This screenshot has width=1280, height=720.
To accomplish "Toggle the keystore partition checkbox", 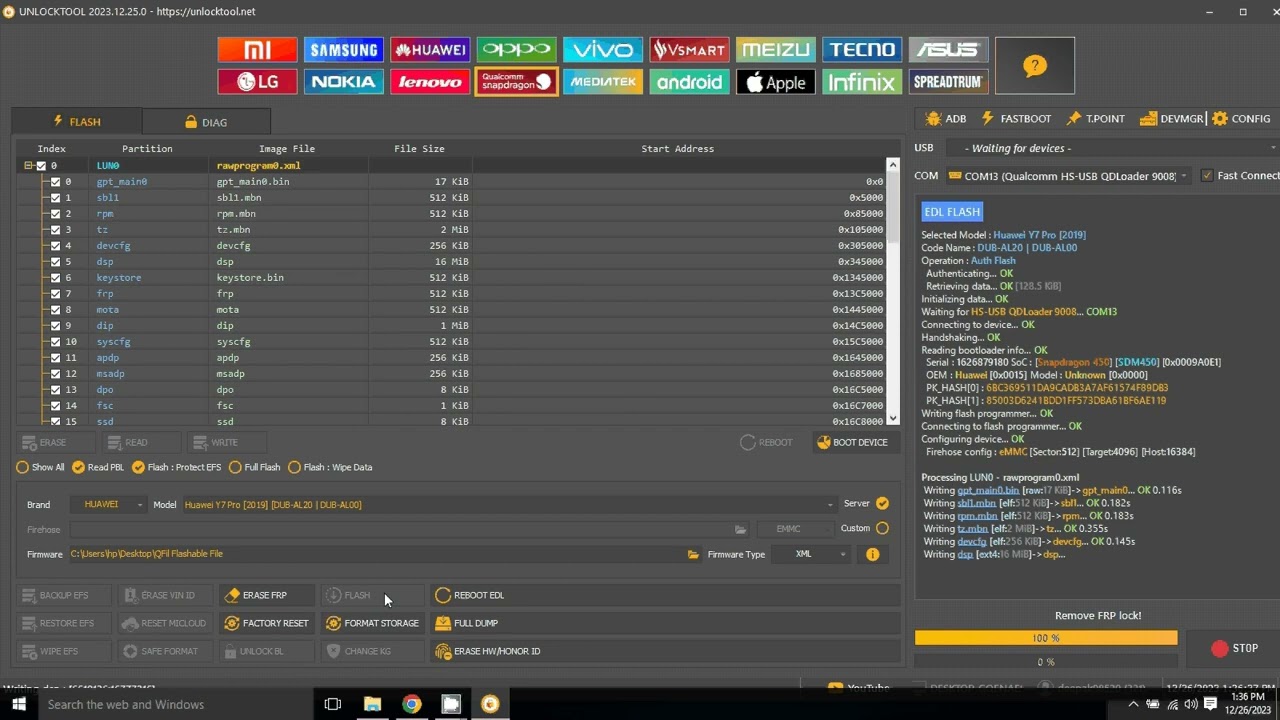I will pyautogui.click(x=55, y=278).
